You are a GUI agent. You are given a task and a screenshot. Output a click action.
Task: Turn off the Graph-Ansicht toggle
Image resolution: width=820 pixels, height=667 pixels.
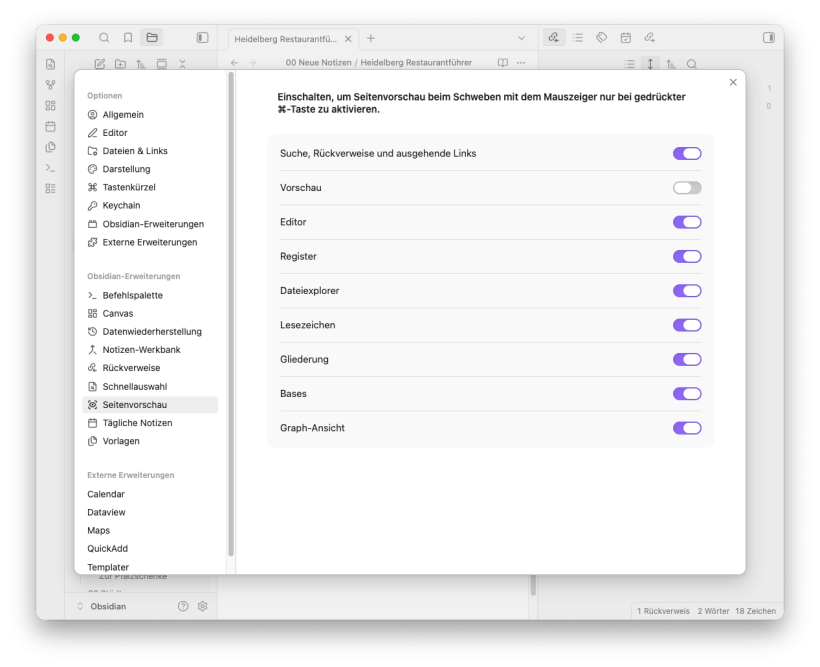tap(687, 428)
